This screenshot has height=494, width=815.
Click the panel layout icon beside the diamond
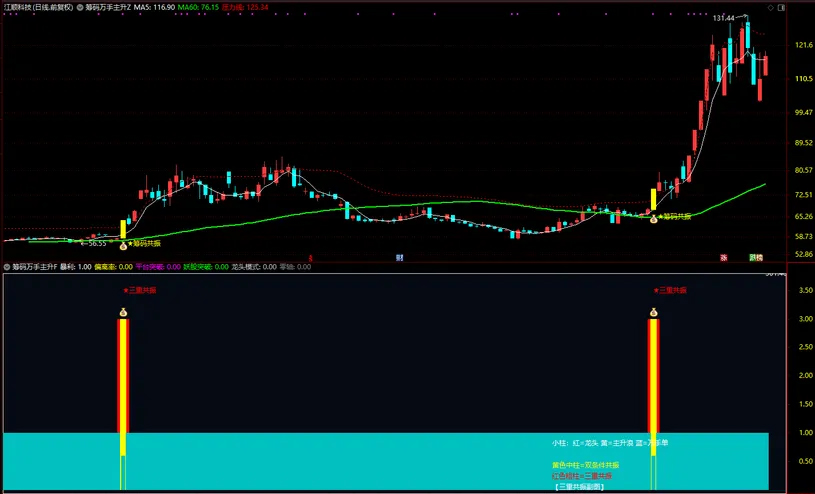[781, 7]
